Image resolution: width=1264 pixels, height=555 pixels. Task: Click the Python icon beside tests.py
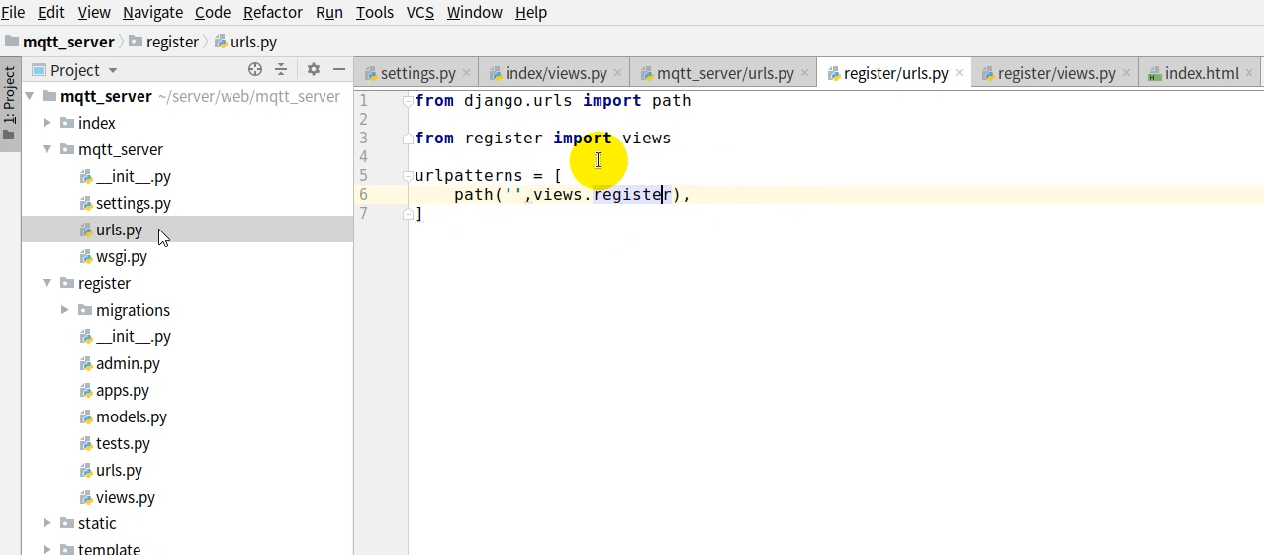point(86,443)
